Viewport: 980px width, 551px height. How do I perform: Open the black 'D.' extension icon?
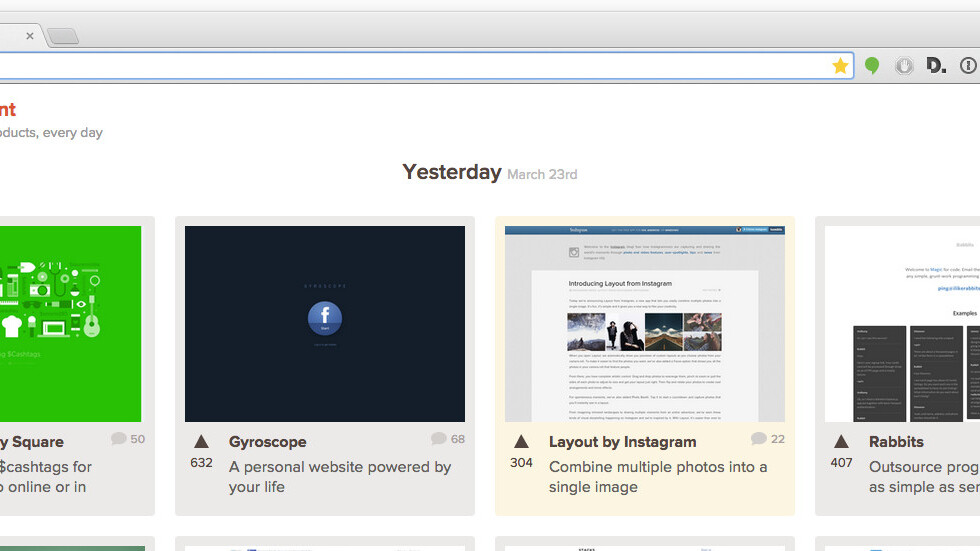(936, 66)
